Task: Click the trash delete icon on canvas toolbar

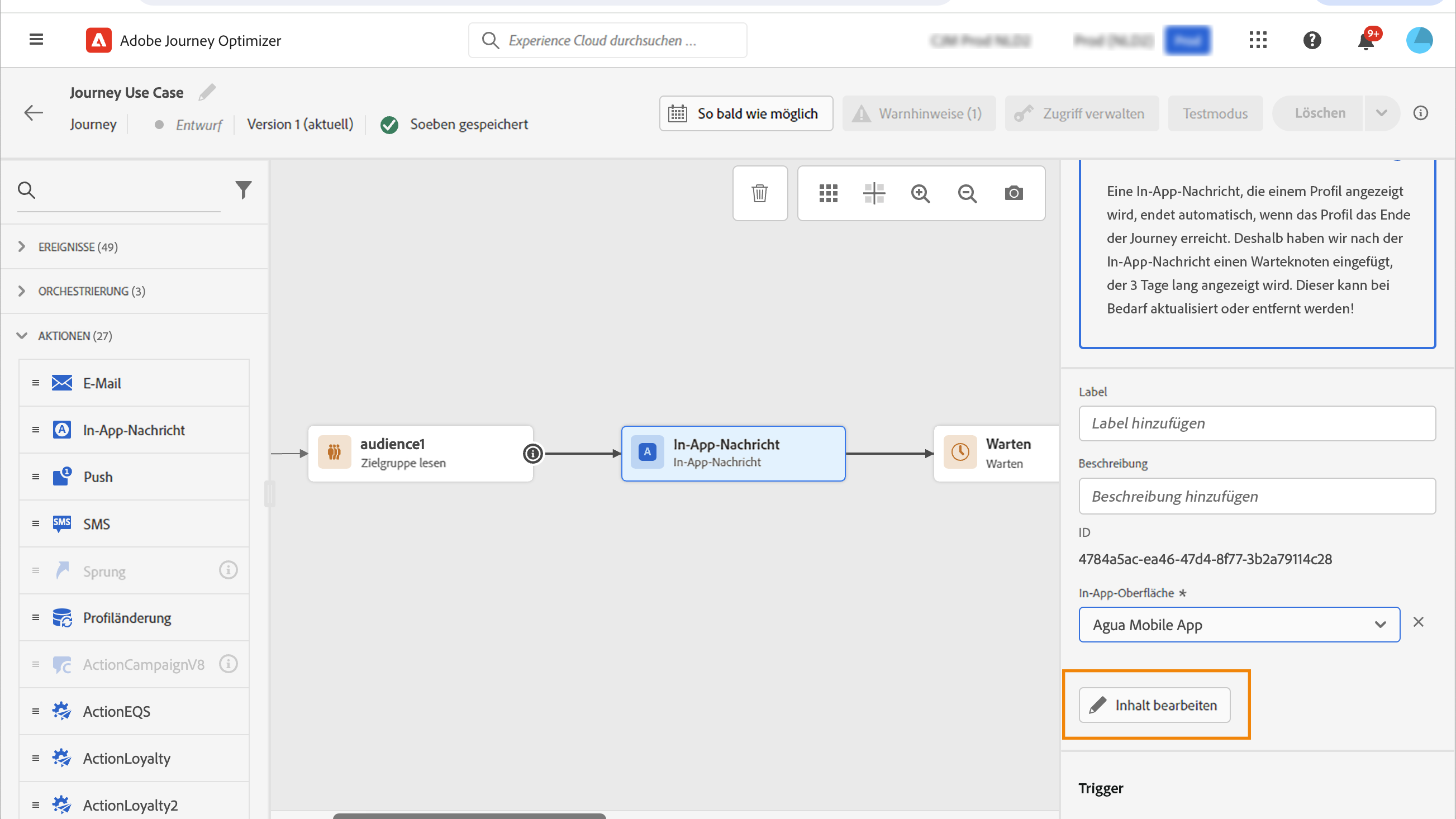Action: (x=760, y=193)
